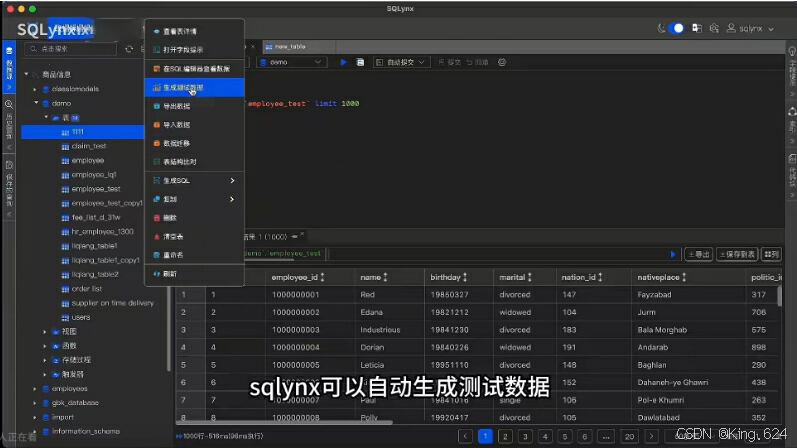The height and width of the screenshot is (448, 797).
Task: Click the horizontal scrollbar under the results grid
Action: (x=285, y=422)
